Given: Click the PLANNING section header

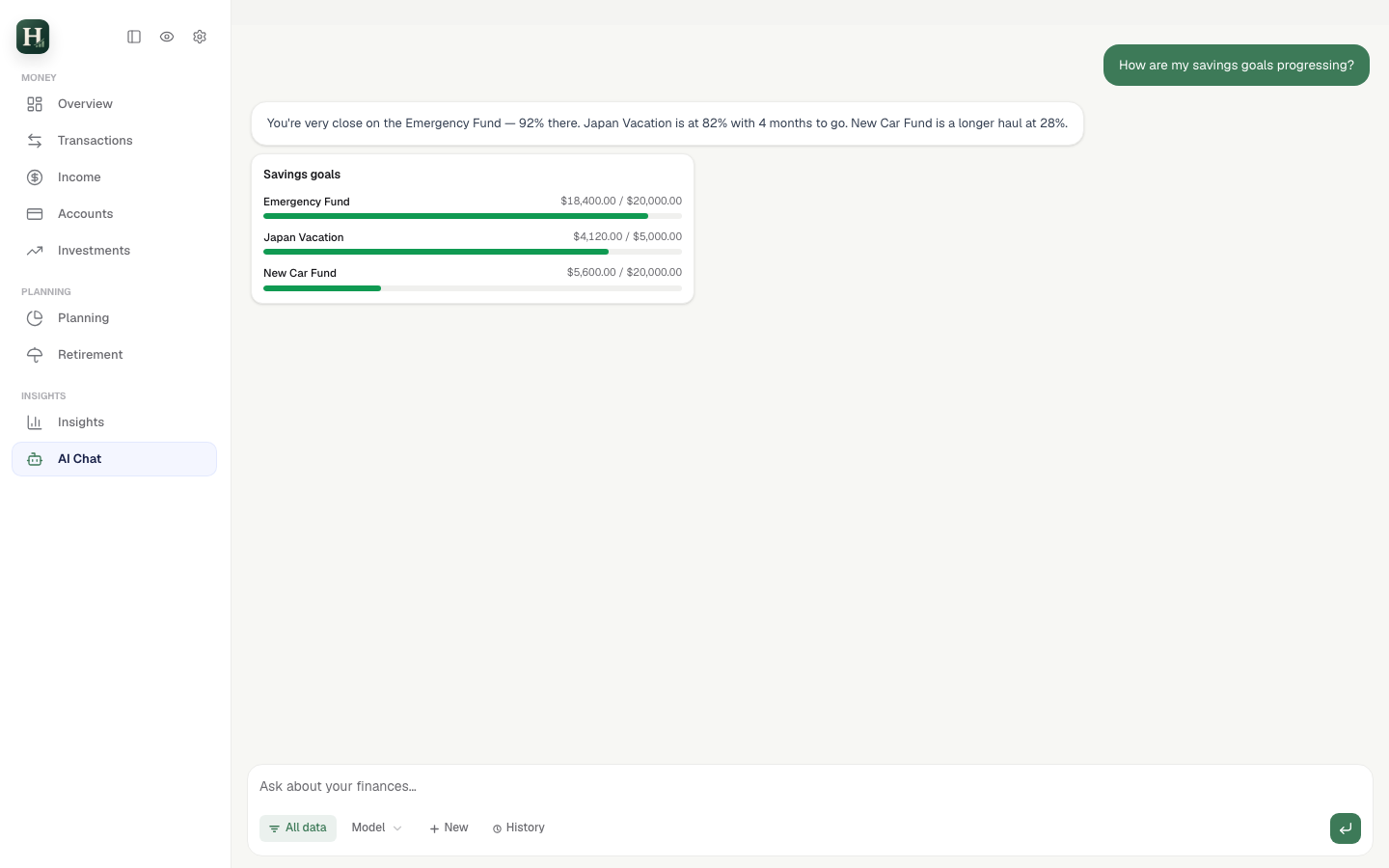Looking at the screenshot, I should [x=46, y=292].
